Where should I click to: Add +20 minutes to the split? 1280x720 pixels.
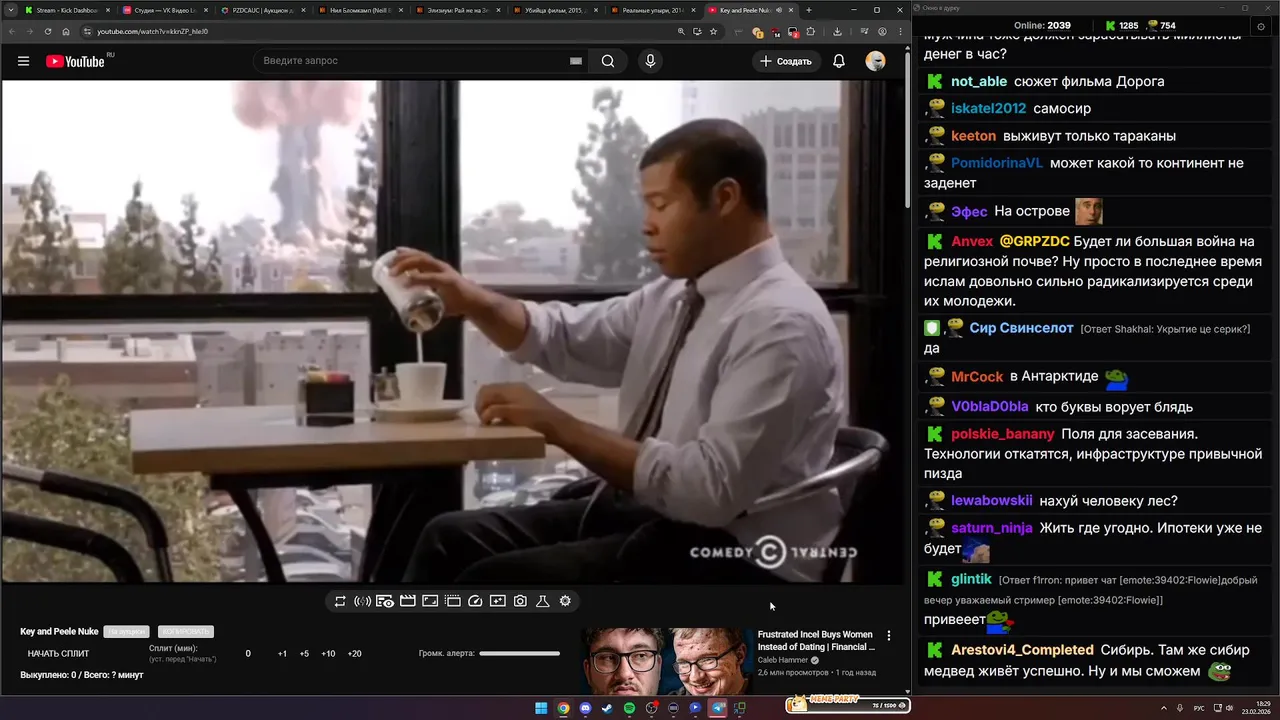(354, 654)
